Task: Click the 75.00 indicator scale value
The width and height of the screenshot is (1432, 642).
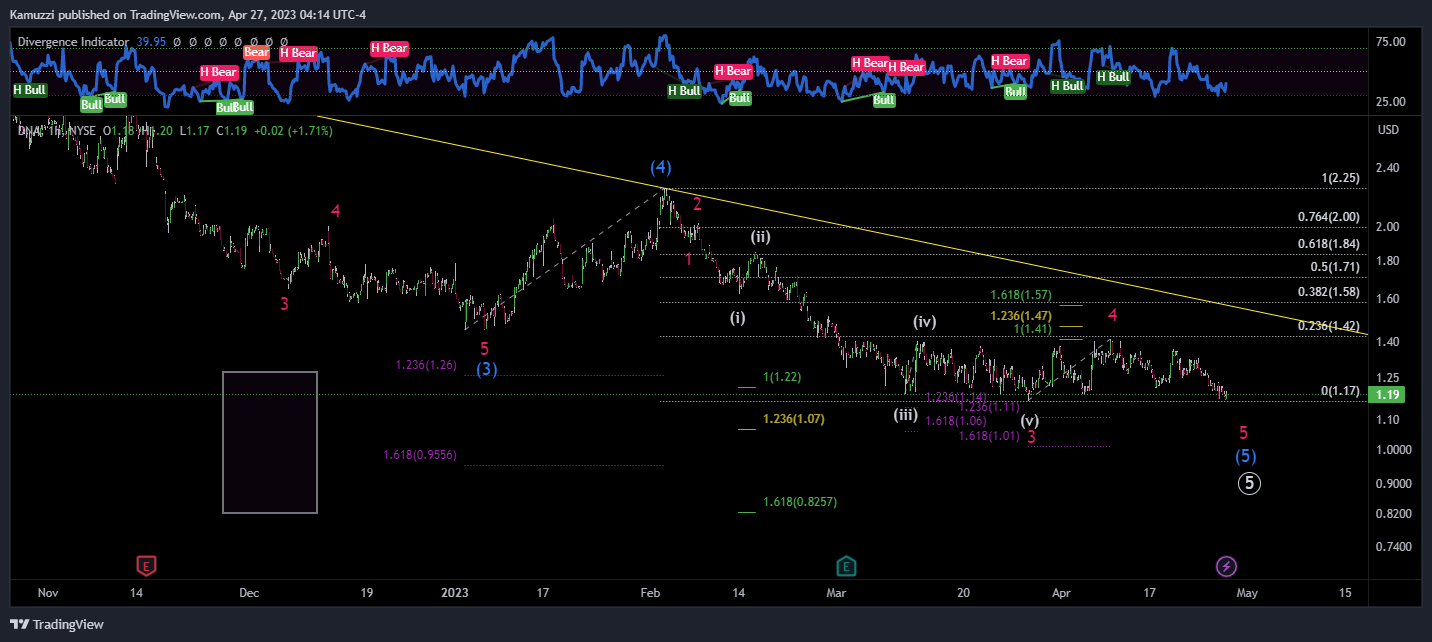Action: coord(1392,42)
